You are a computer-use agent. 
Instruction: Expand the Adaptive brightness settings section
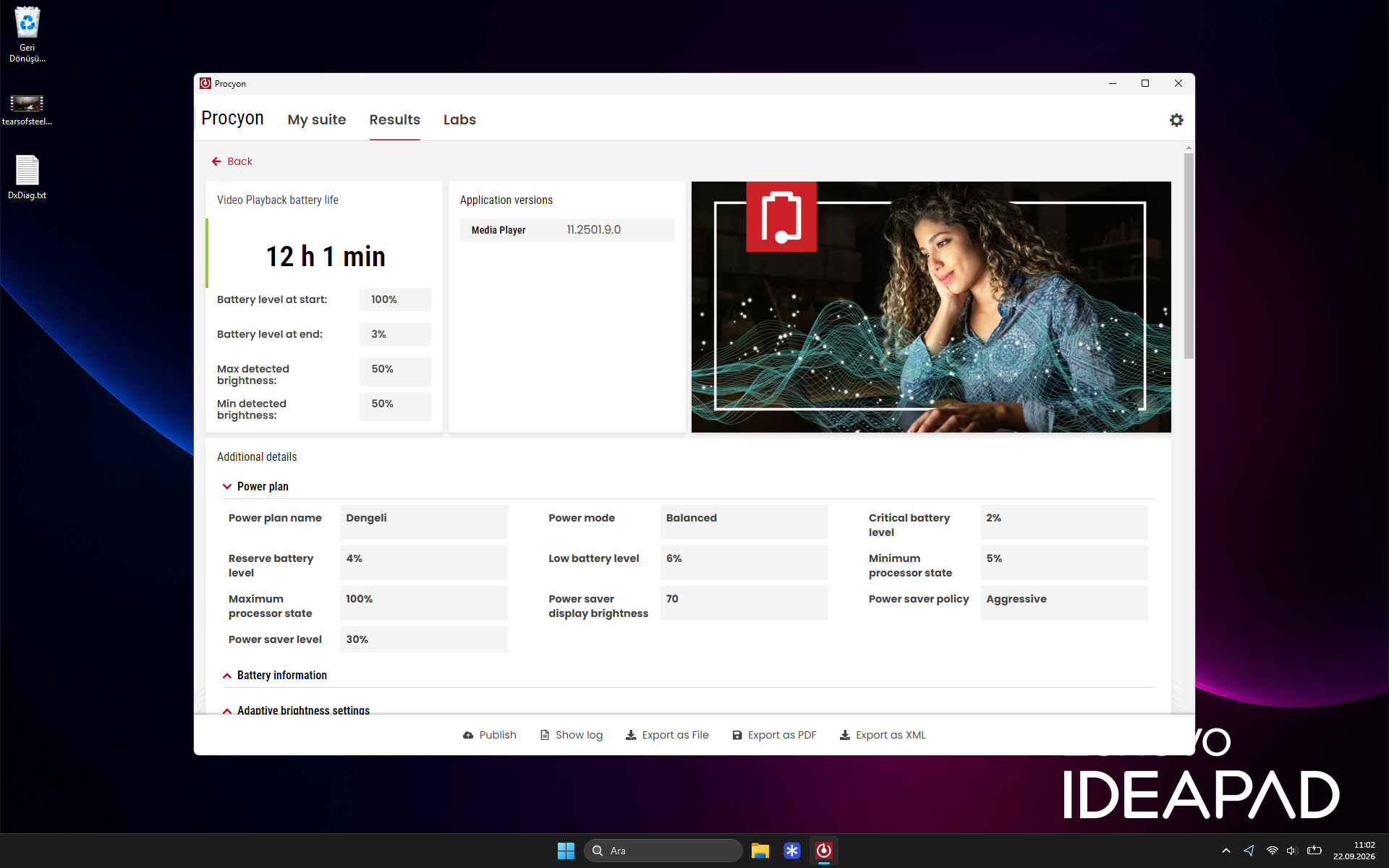pyautogui.click(x=227, y=710)
